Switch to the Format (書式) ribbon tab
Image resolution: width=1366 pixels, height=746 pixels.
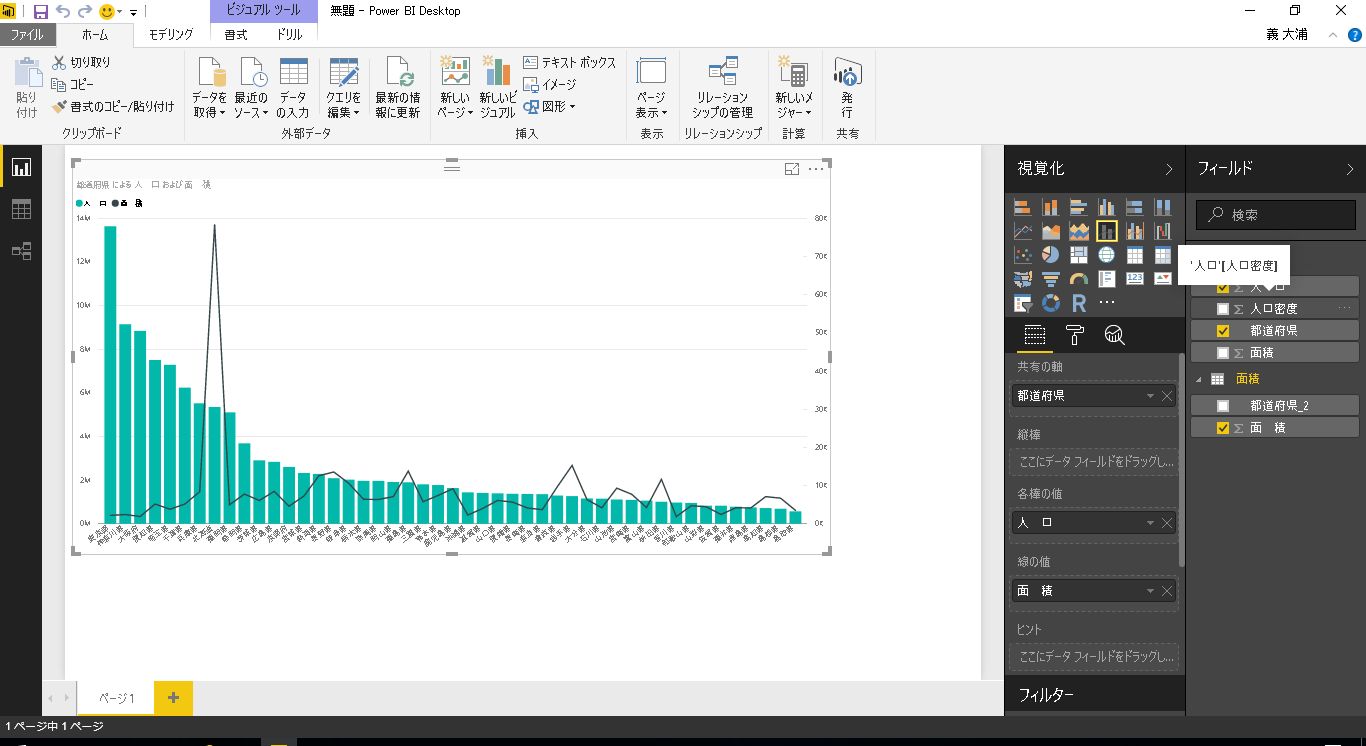236,35
